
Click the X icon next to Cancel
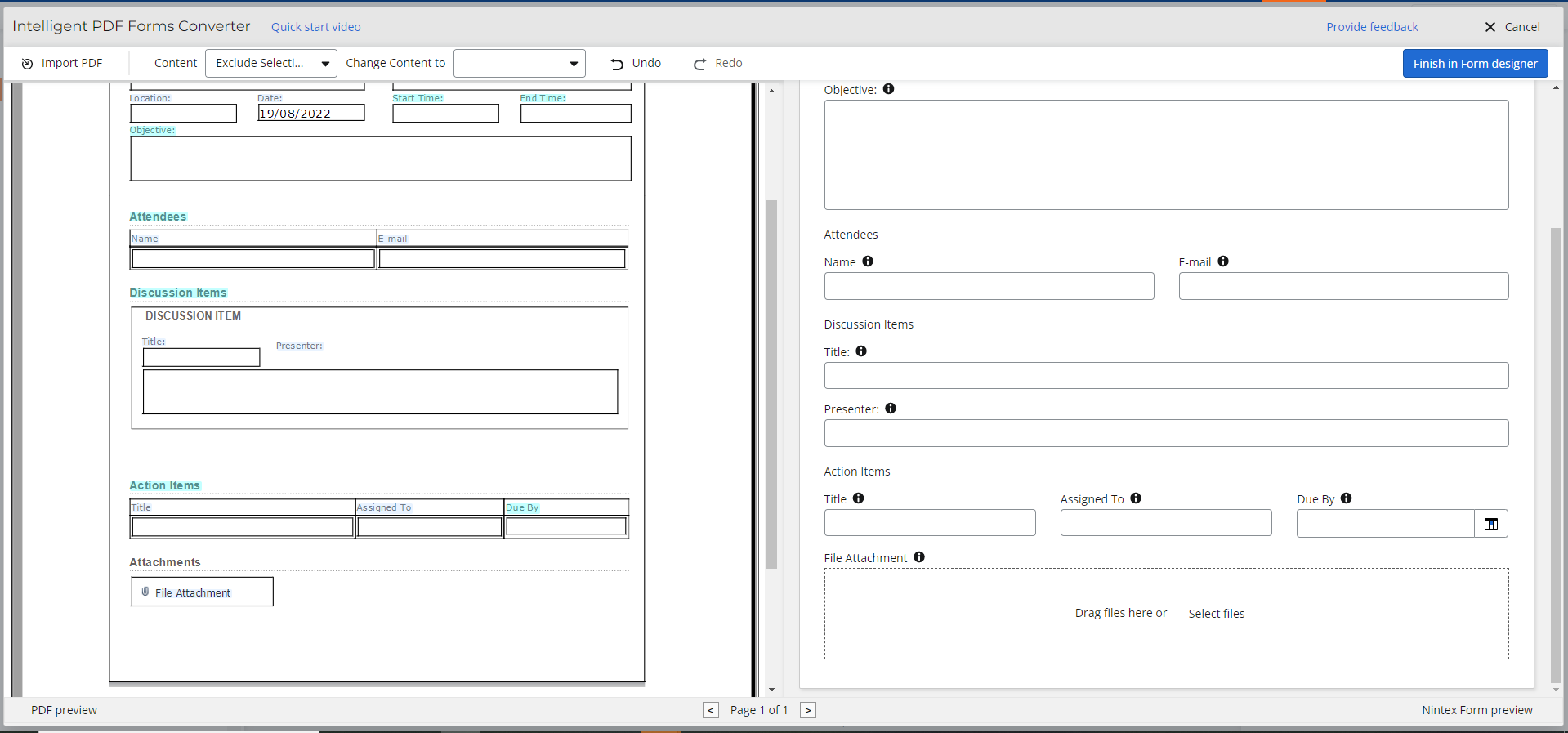click(1490, 27)
